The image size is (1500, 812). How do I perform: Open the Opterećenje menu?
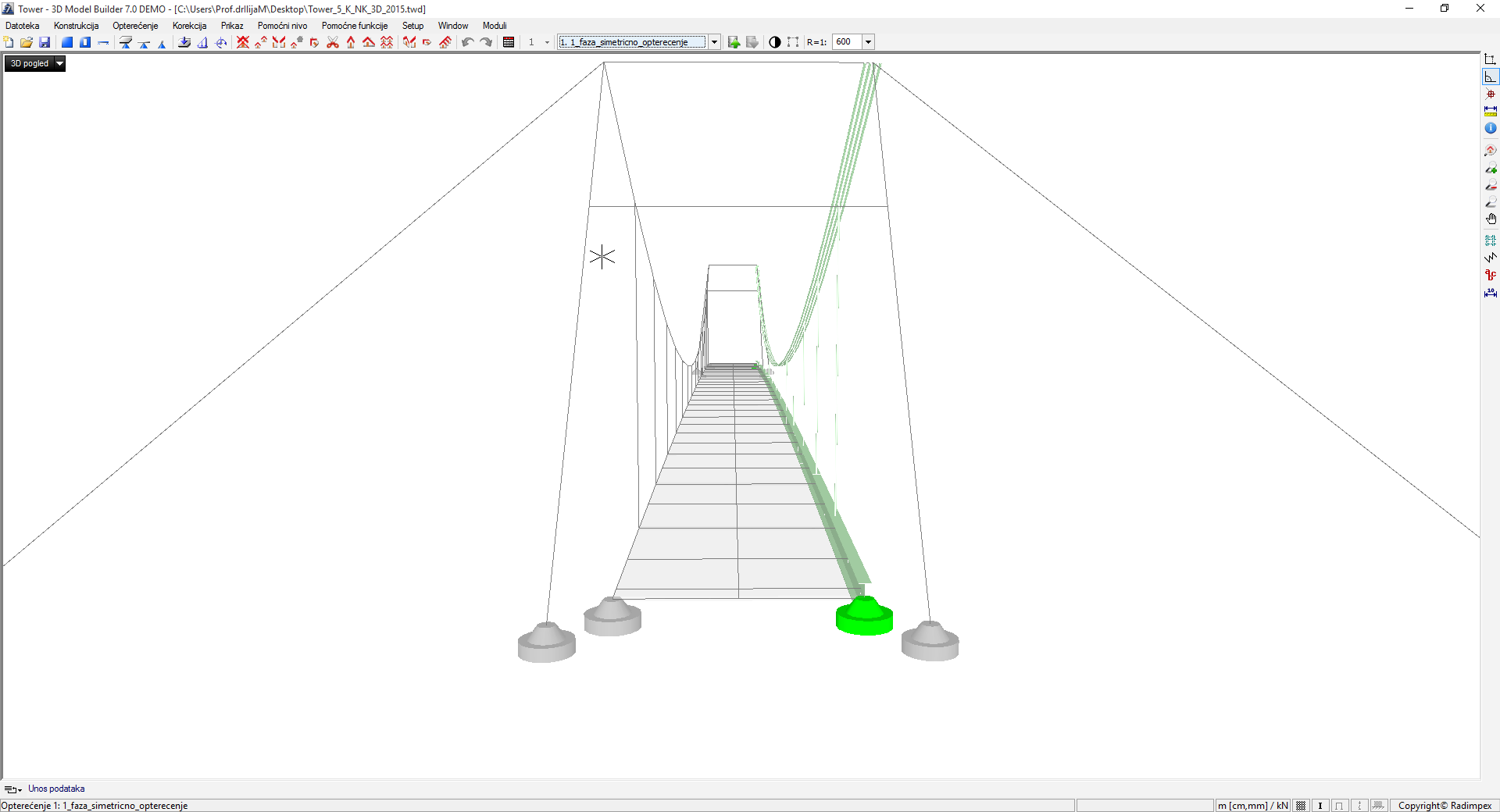coord(135,26)
